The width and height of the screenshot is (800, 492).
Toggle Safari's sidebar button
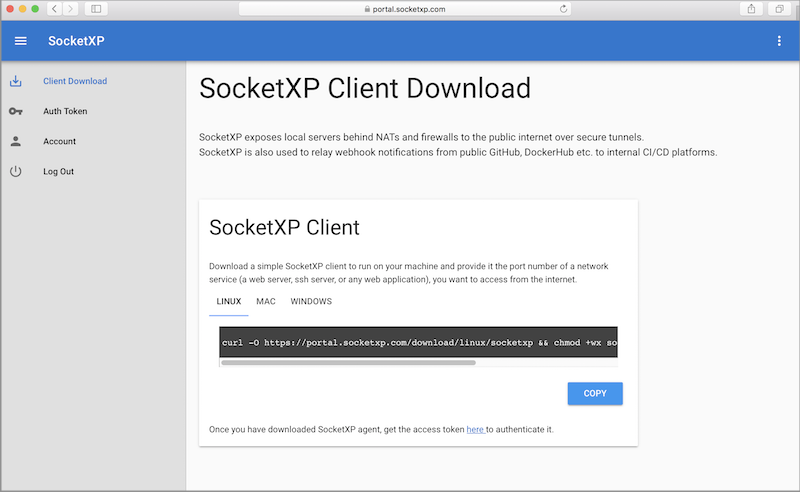pyautogui.click(x=96, y=9)
